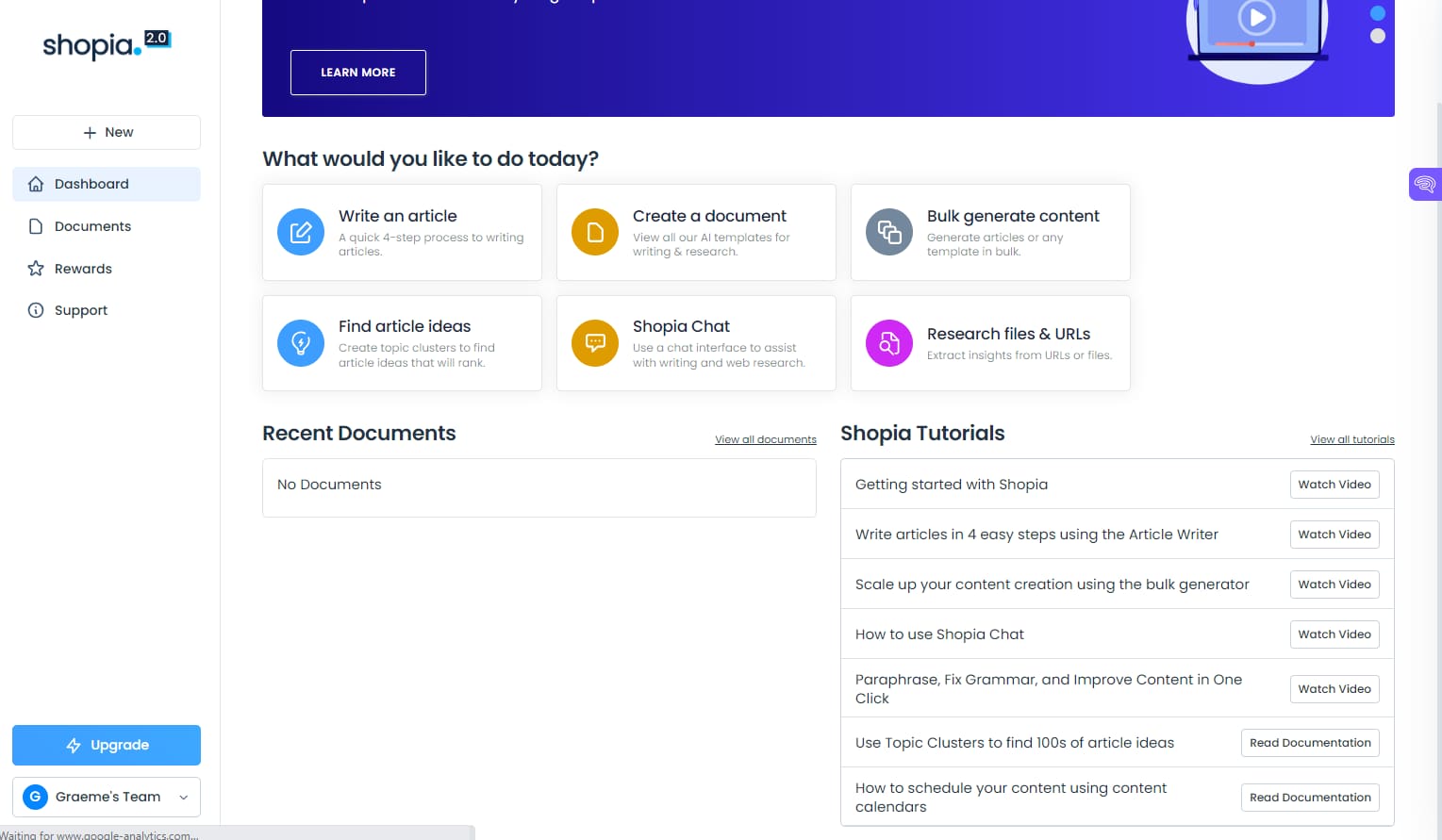Open the Shopia Chat speech bubble icon
This screenshot has width=1442, height=840.
pyautogui.click(x=594, y=343)
